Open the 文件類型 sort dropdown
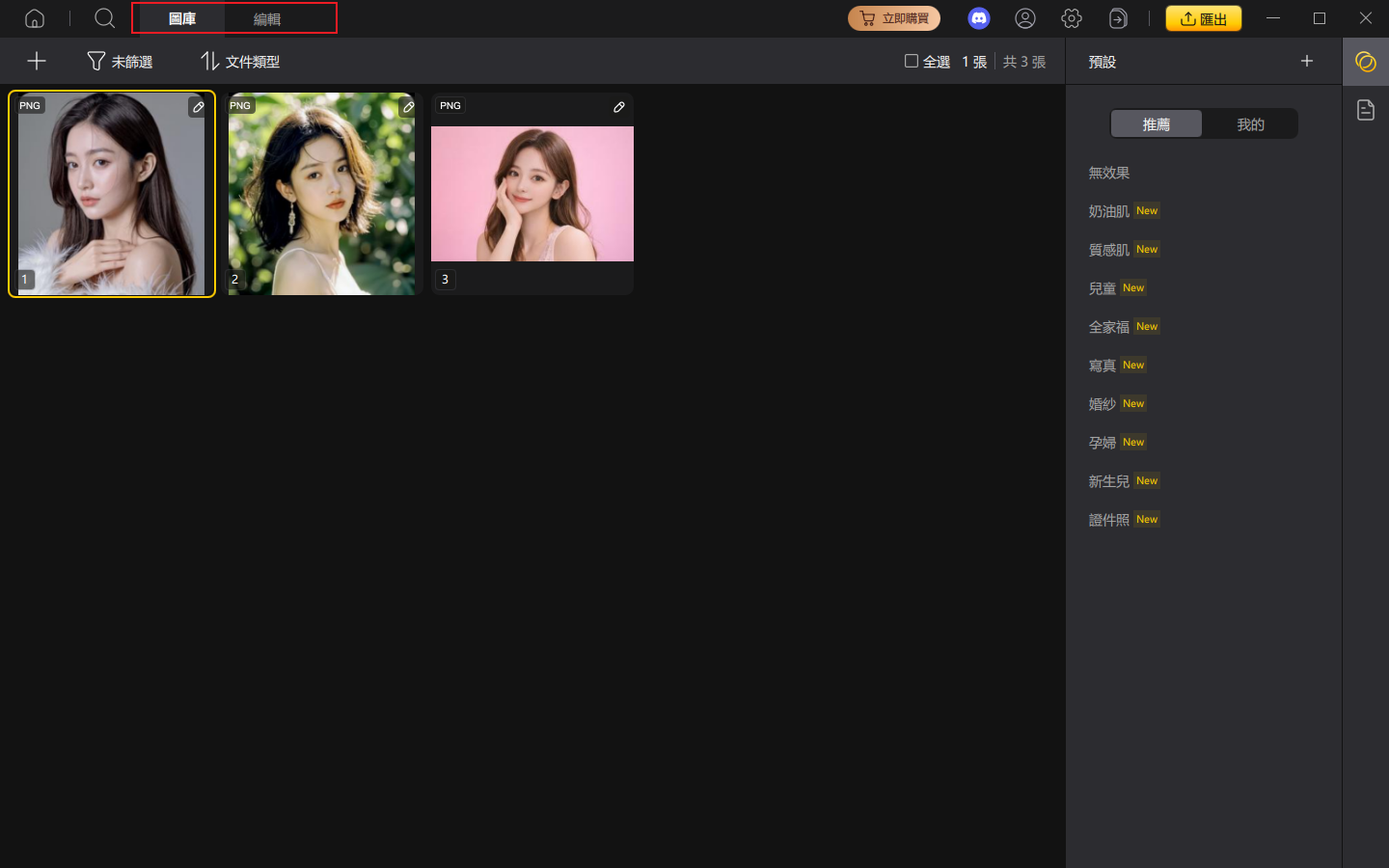 click(240, 62)
